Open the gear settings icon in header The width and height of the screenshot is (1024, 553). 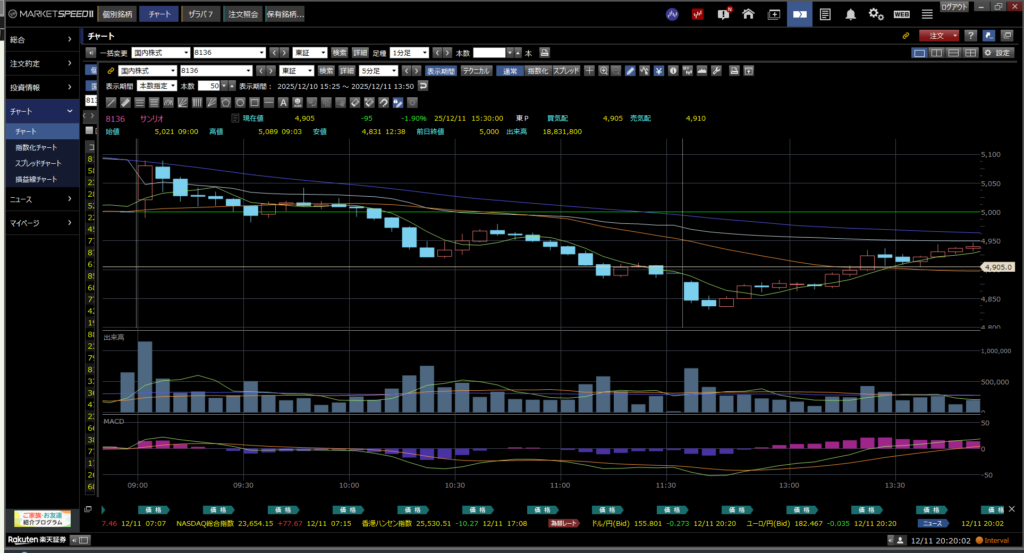pyautogui.click(x=876, y=14)
